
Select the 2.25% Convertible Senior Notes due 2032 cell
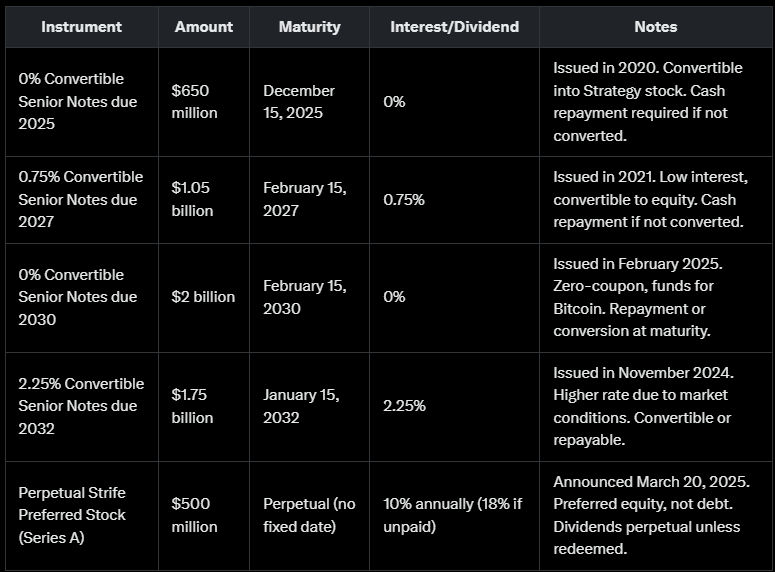(81, 406)
